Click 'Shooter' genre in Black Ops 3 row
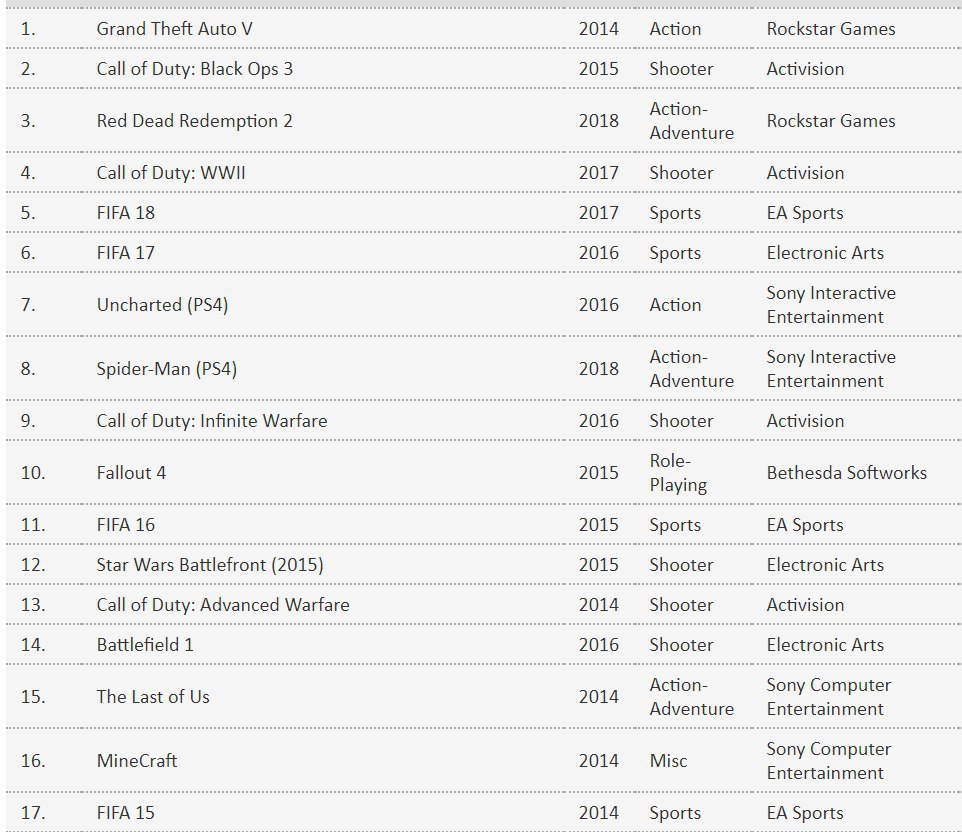The image size is (962, 832). coord(681,69)
